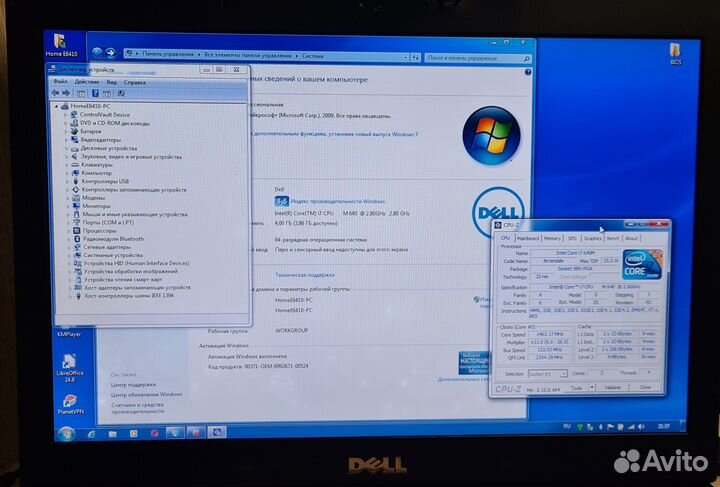
Task: Open the Вид menu
Action: pos(111,82)
